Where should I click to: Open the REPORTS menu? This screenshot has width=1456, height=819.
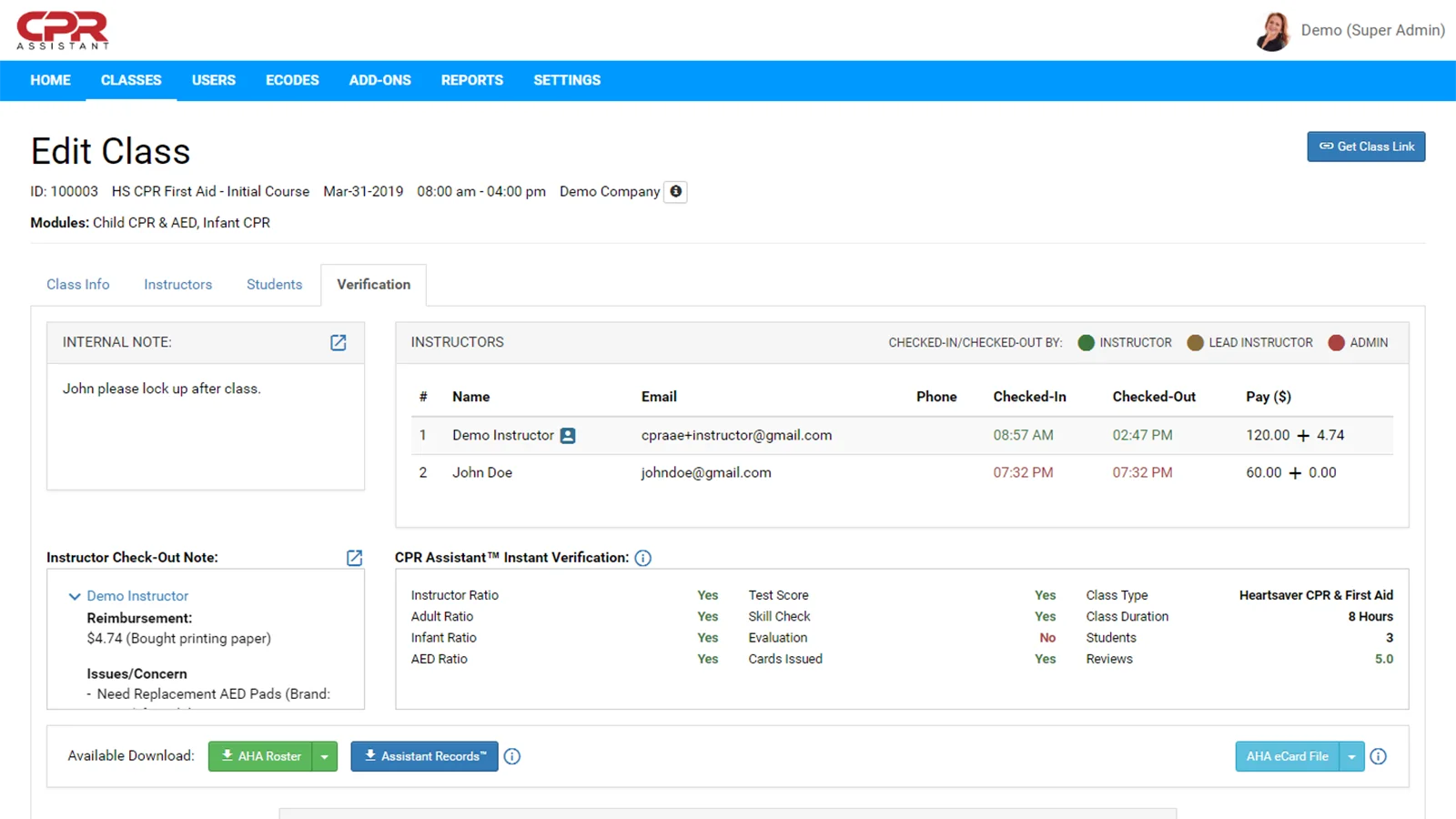tap(471, 80)
